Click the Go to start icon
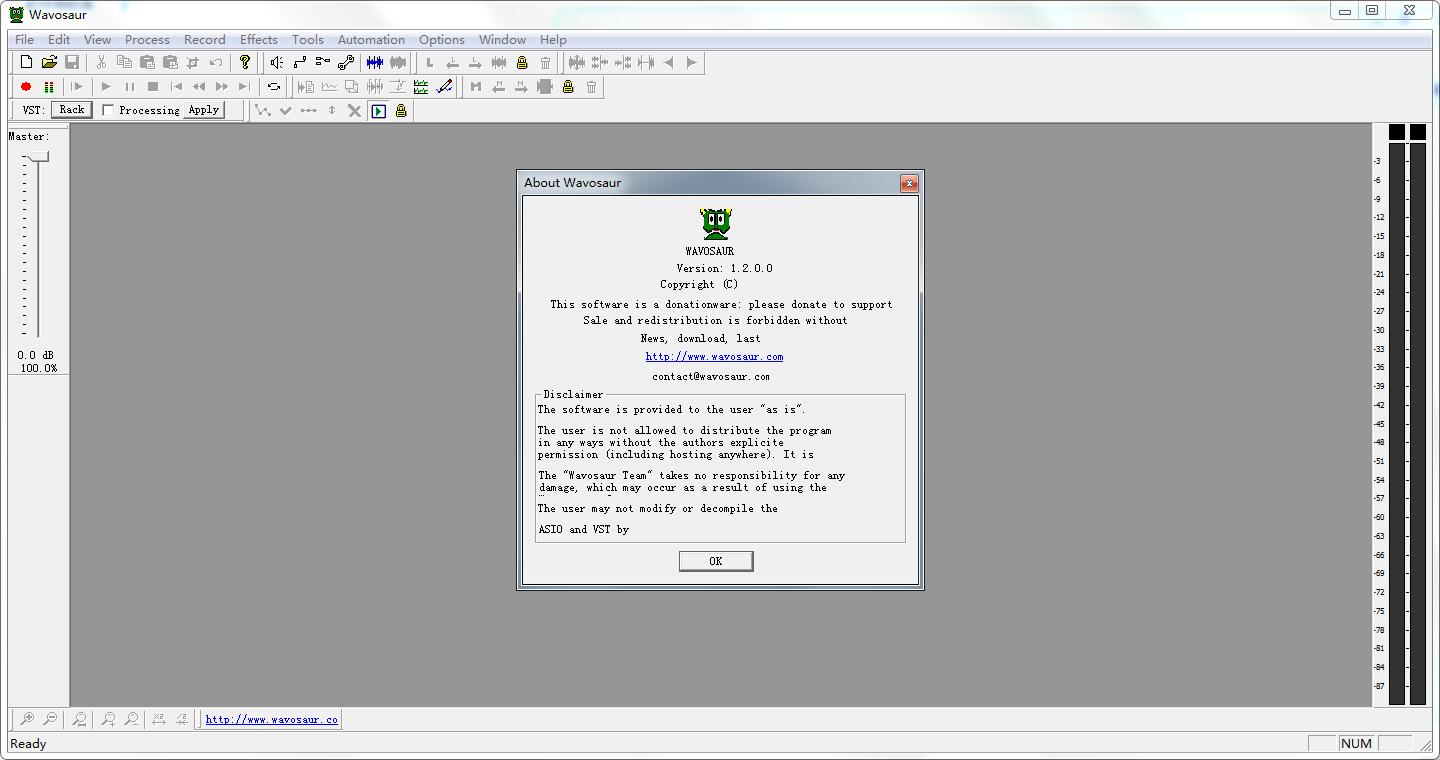 (176, 87)
